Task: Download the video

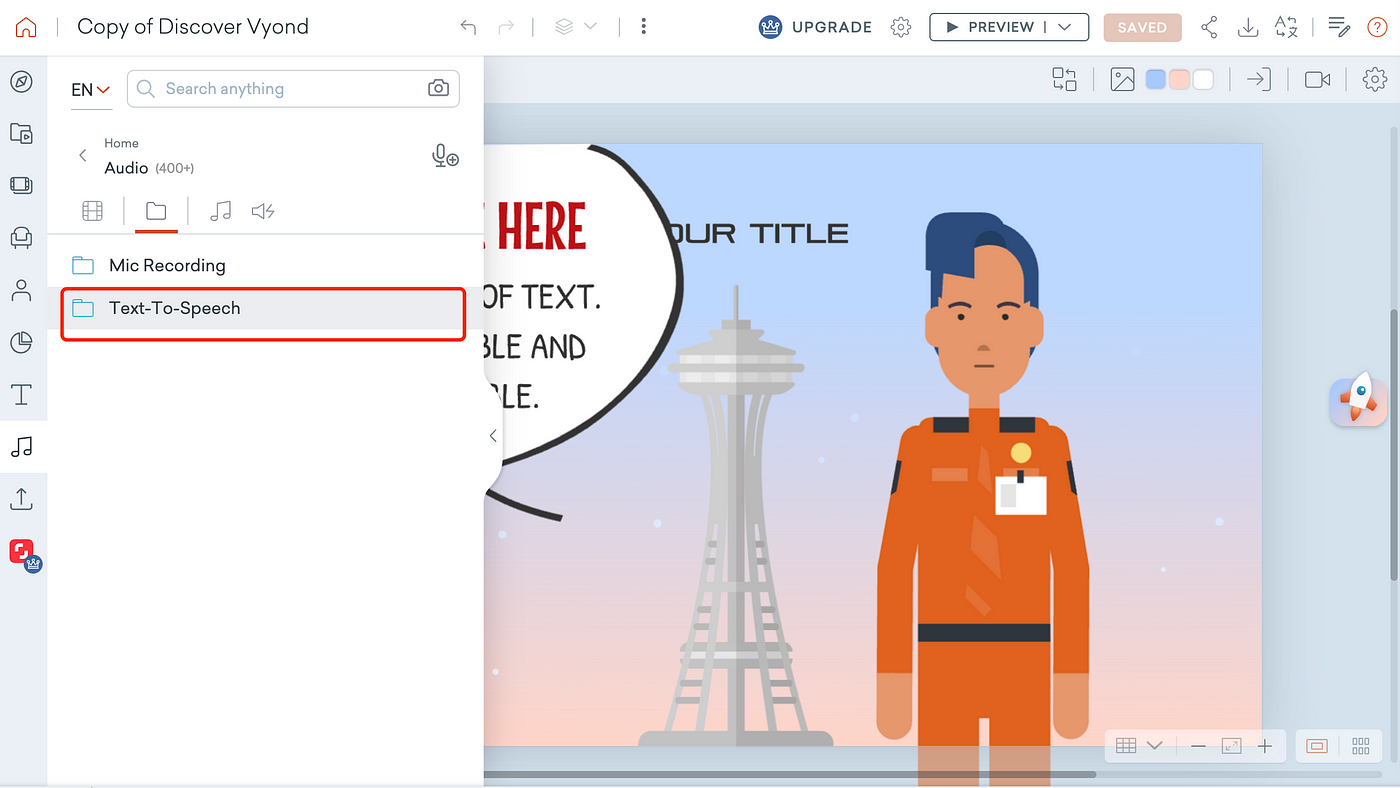Action: 1247,27
